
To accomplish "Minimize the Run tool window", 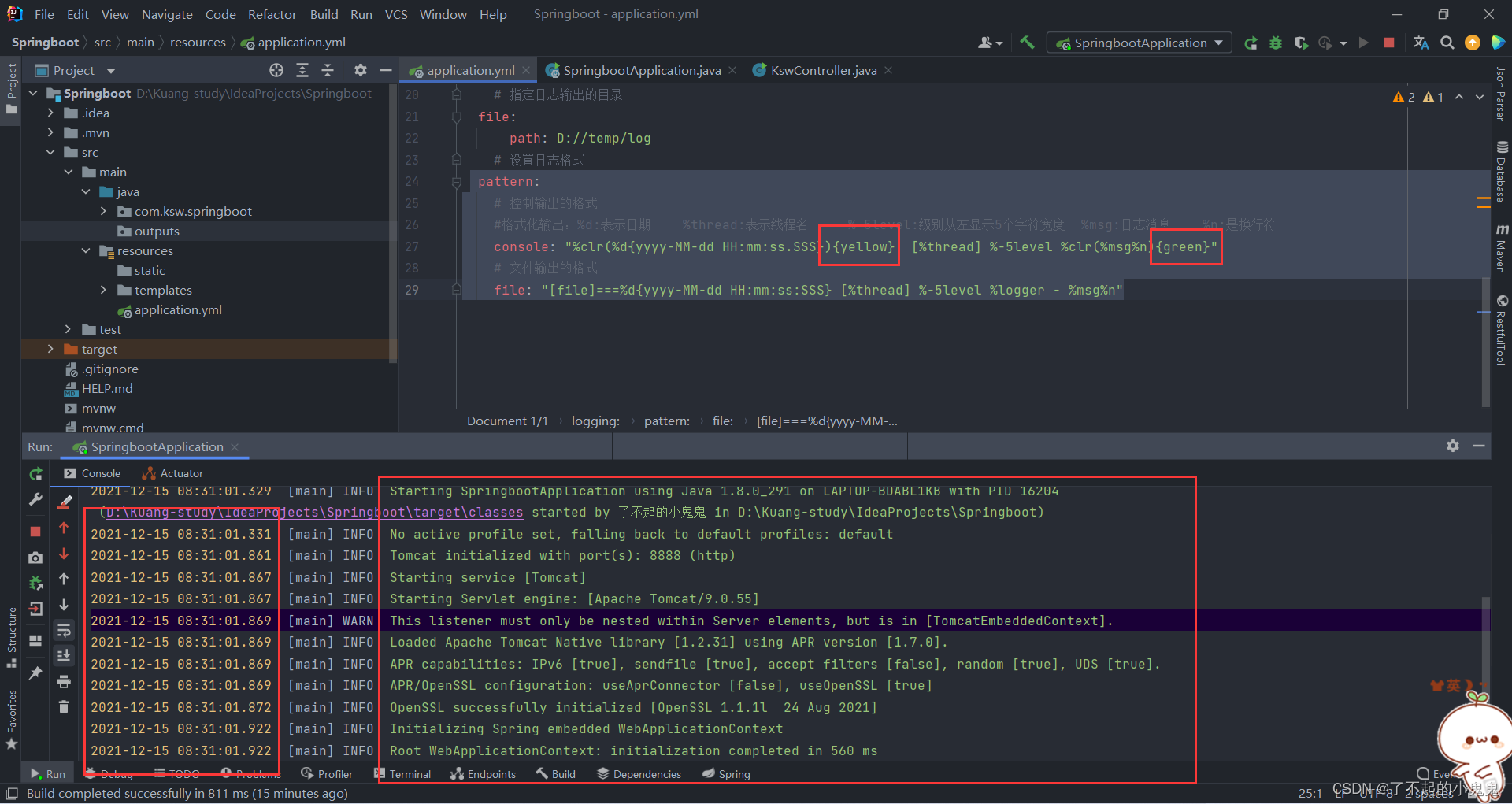I will pyautogui.click(x=1479, y=446).
